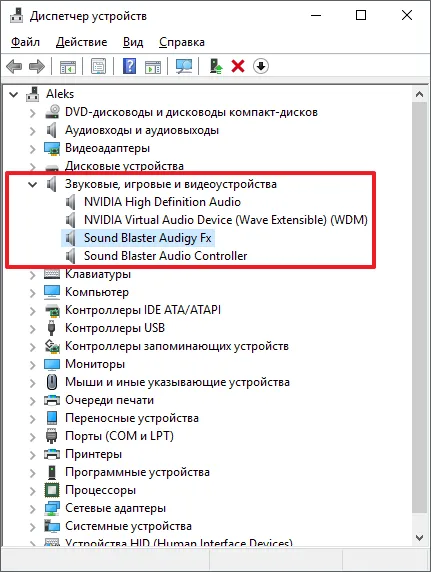The height and width of the screenshot is (572, 431).
Task: Open the Справка menu
Action: click(182, 42)
